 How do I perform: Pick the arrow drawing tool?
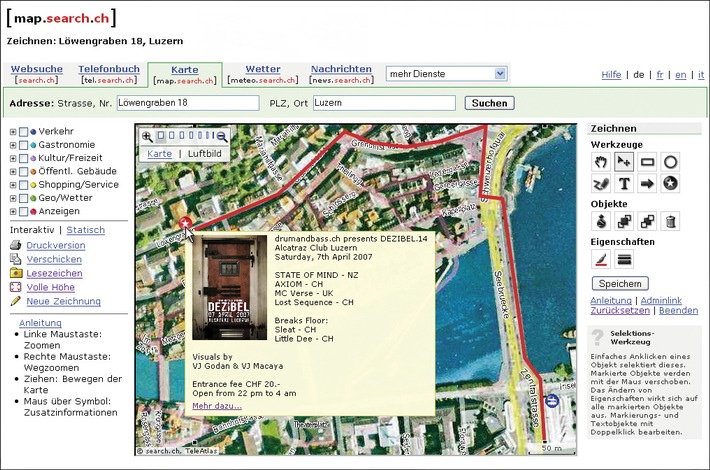[647, 183]
